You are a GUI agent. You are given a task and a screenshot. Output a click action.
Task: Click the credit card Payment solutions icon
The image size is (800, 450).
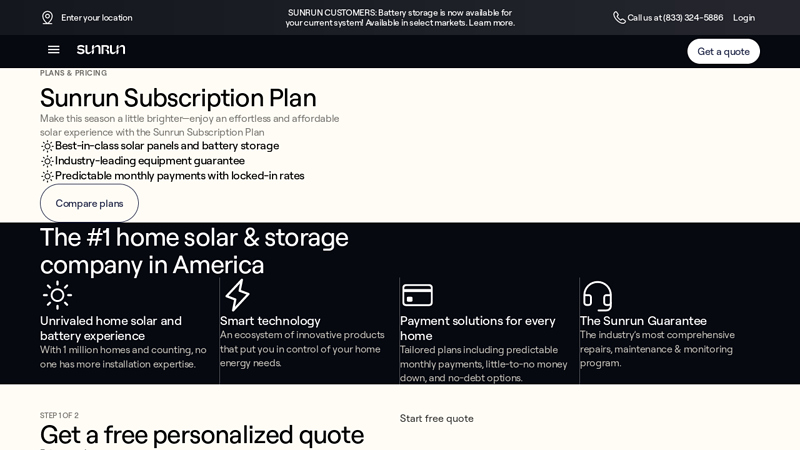[x=417, y=295]
